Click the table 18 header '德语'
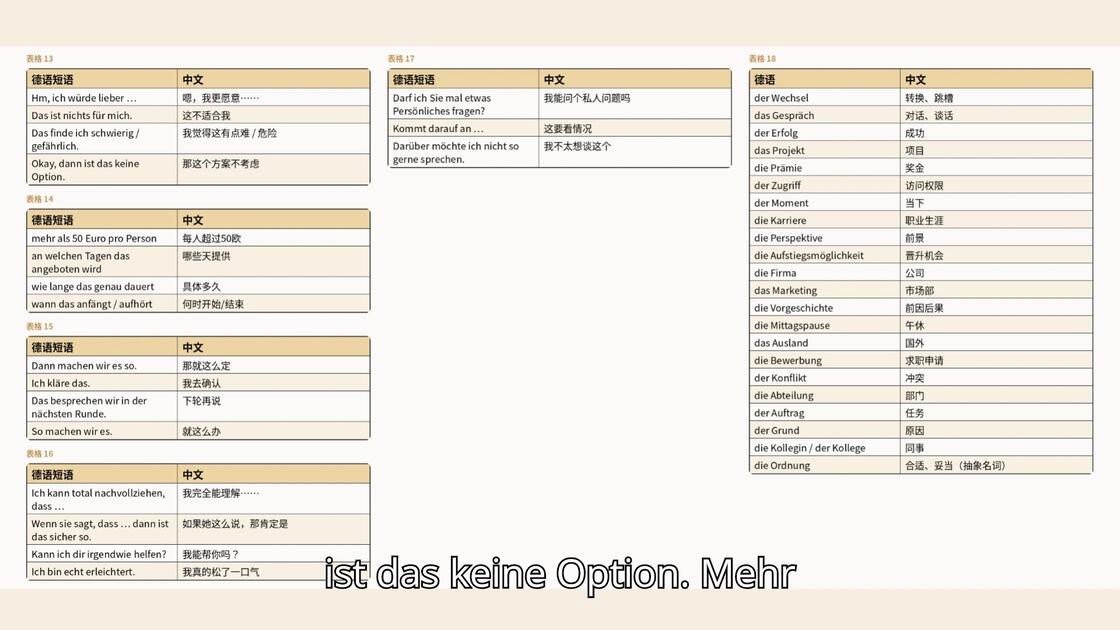1120x630 pixels. [764, 79]
